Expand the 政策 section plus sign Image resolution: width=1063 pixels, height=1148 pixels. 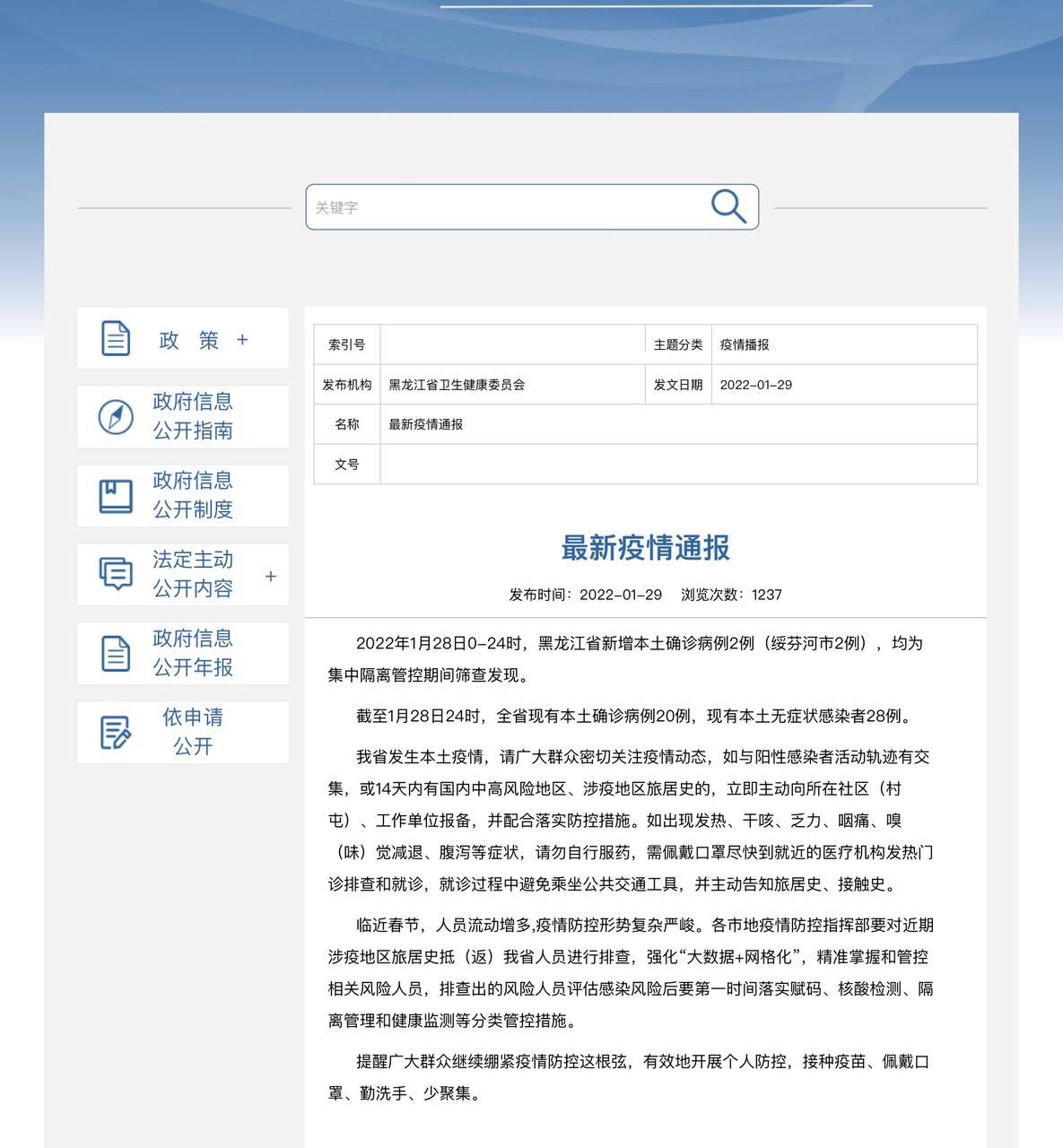(242, 340)
